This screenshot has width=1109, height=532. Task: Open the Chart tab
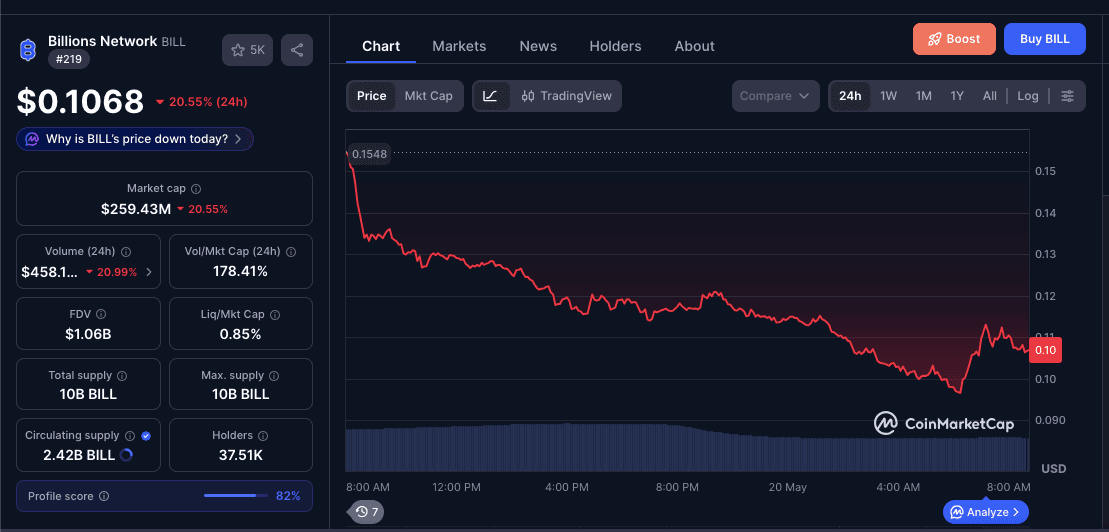(x=381, y=47)
